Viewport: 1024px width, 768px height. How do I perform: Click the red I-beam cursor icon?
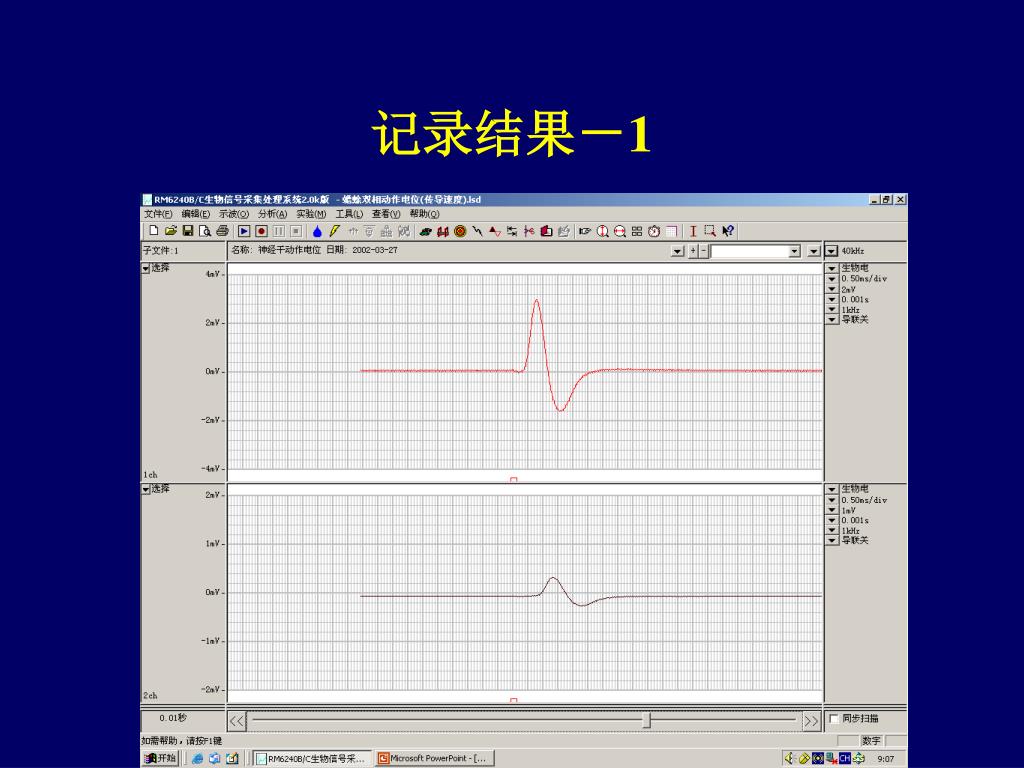click(x=693, y=231)
